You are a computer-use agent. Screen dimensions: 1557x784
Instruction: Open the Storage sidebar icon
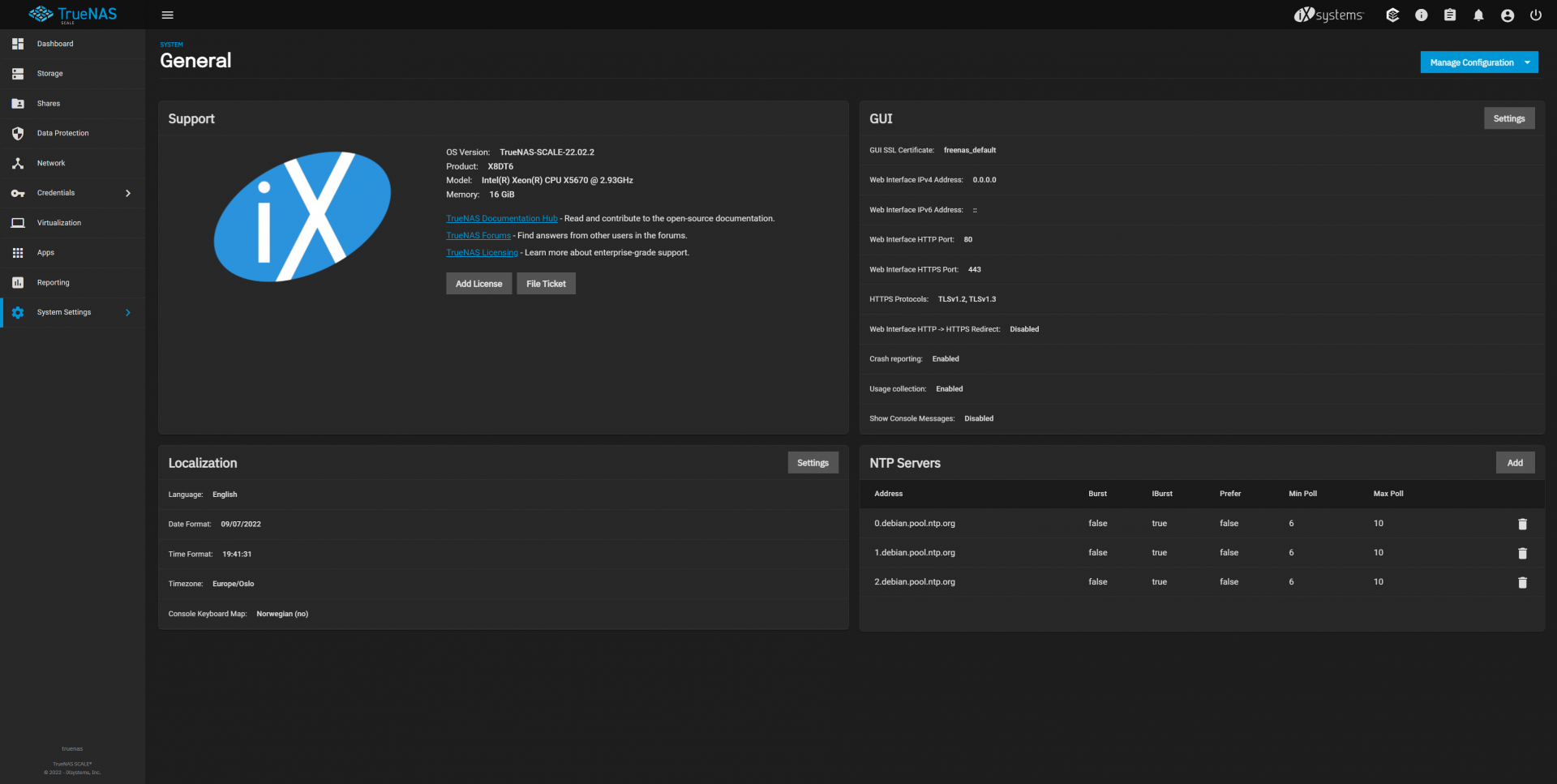pos(18,74)
